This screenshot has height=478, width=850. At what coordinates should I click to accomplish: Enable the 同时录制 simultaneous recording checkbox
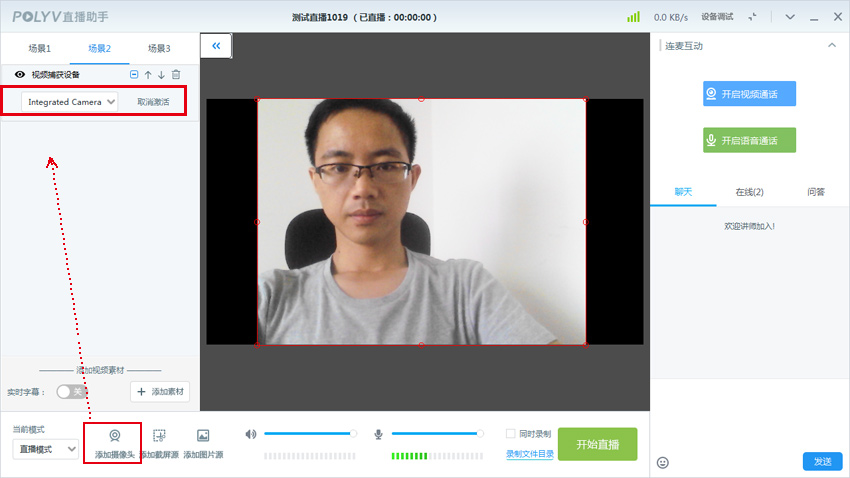tap(511, 434)
